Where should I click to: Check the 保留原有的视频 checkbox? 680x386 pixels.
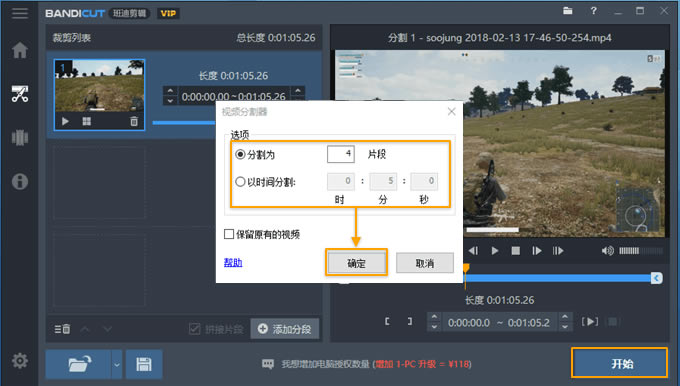point(229,234)
